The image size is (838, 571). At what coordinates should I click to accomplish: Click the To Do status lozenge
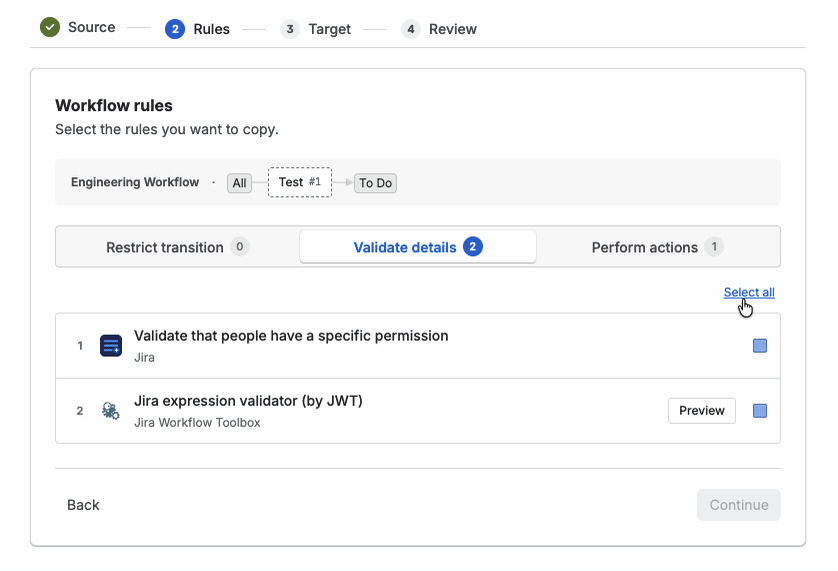pyautogui.click(x=375, y=183)
